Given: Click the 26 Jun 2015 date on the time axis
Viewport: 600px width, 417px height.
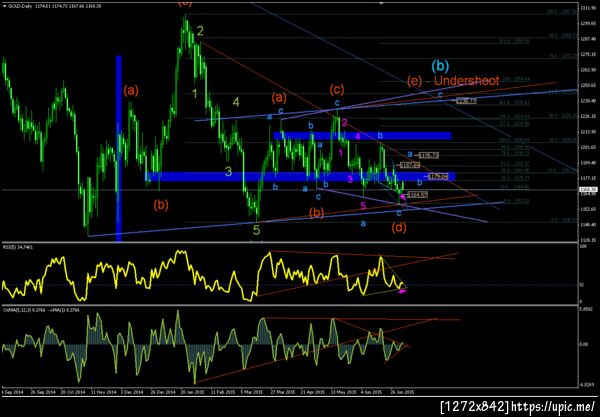Looking at the screenshot, I should (401, 392).
